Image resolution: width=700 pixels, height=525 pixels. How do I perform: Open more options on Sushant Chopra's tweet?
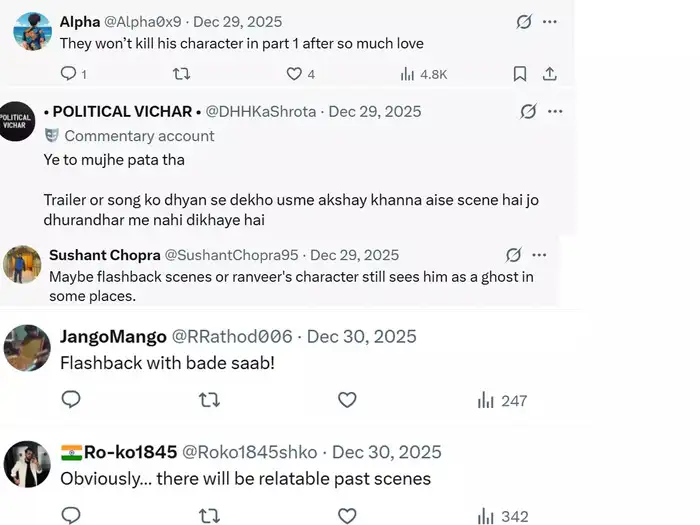click(540, 255)
